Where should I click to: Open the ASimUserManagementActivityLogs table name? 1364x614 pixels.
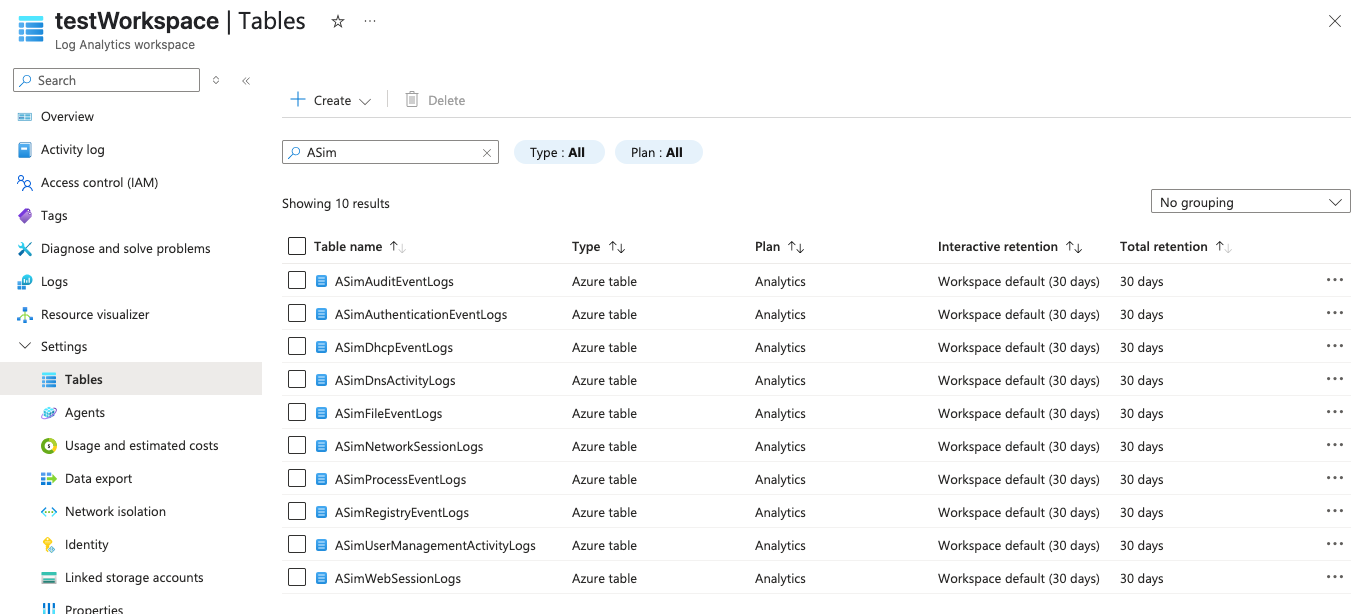point(435,545)
